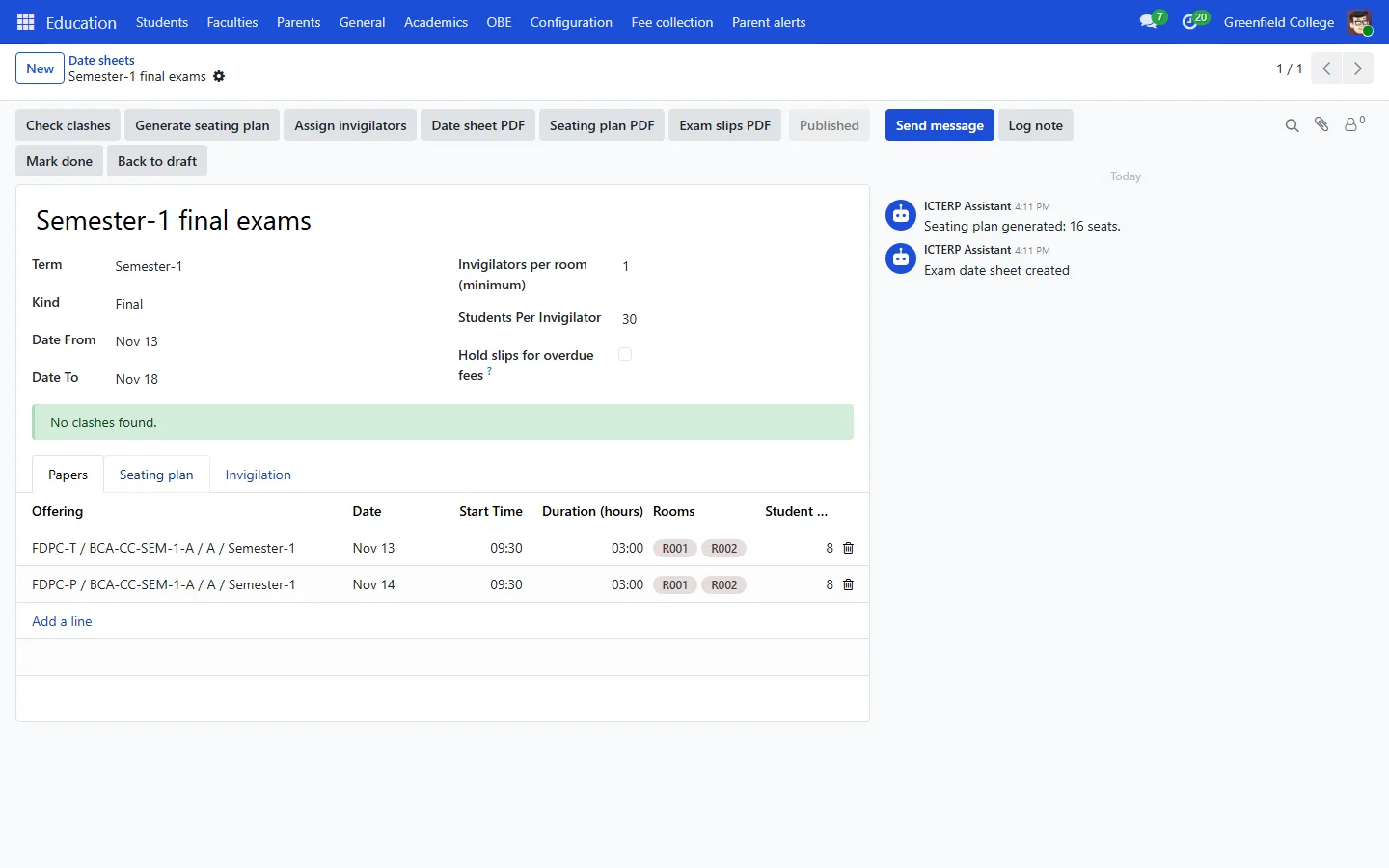The width and height of the screenshot is (1389, 868).
Task: Open the Students menu
Action: tap(162, 22)
